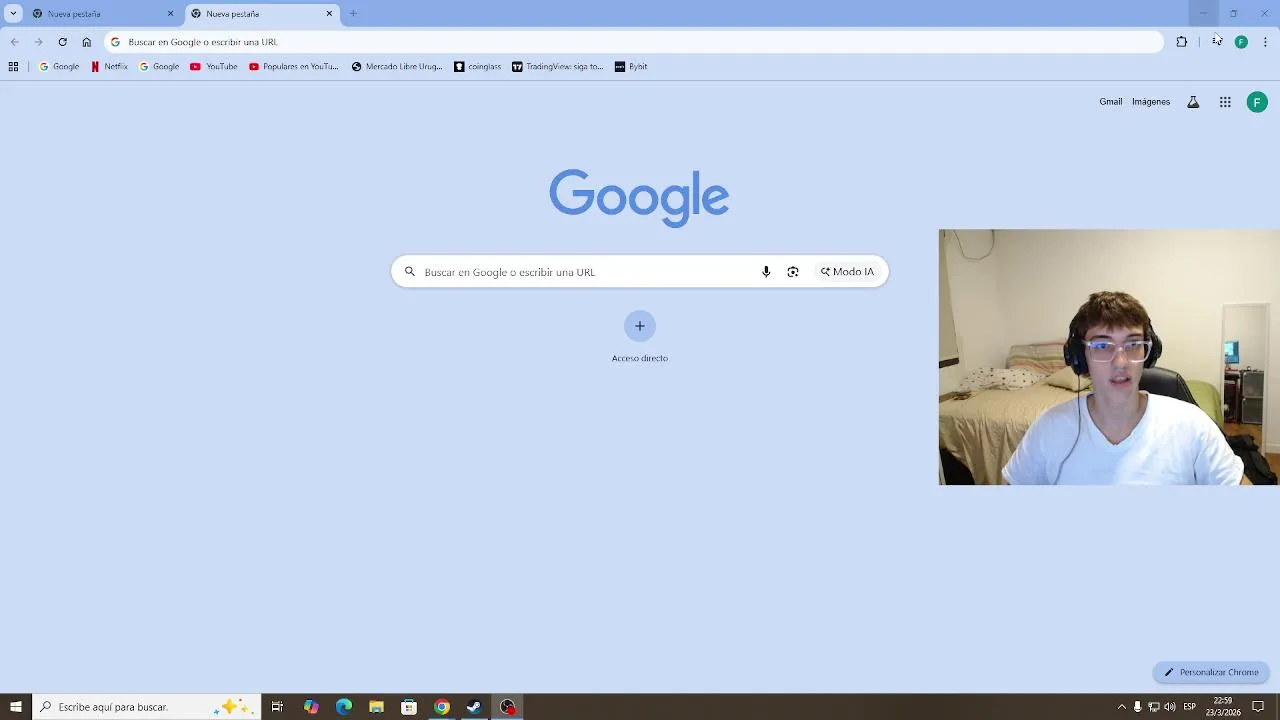Open Windows Start menu

(16, 707)
